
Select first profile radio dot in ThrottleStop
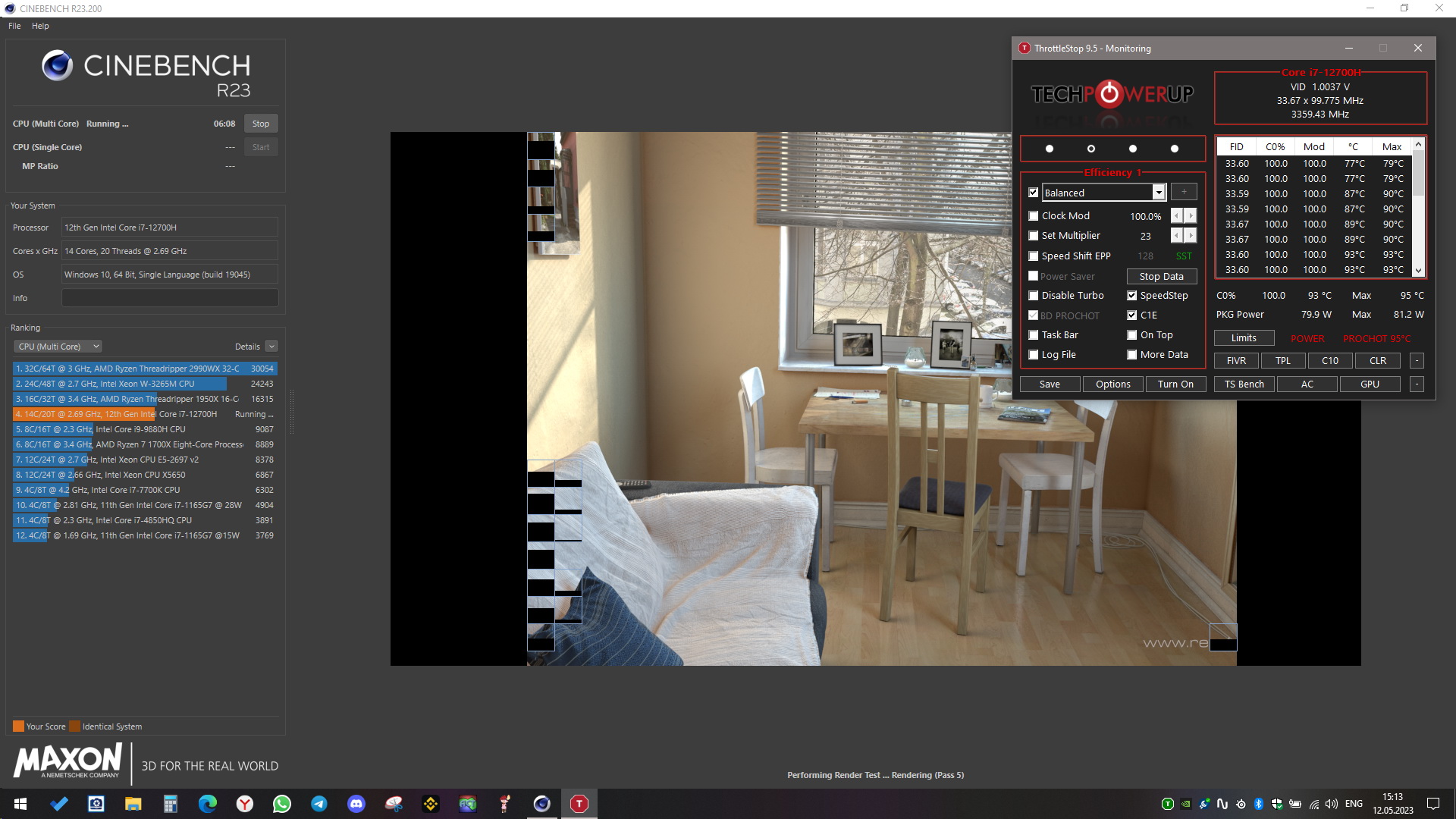(1050, 149)
